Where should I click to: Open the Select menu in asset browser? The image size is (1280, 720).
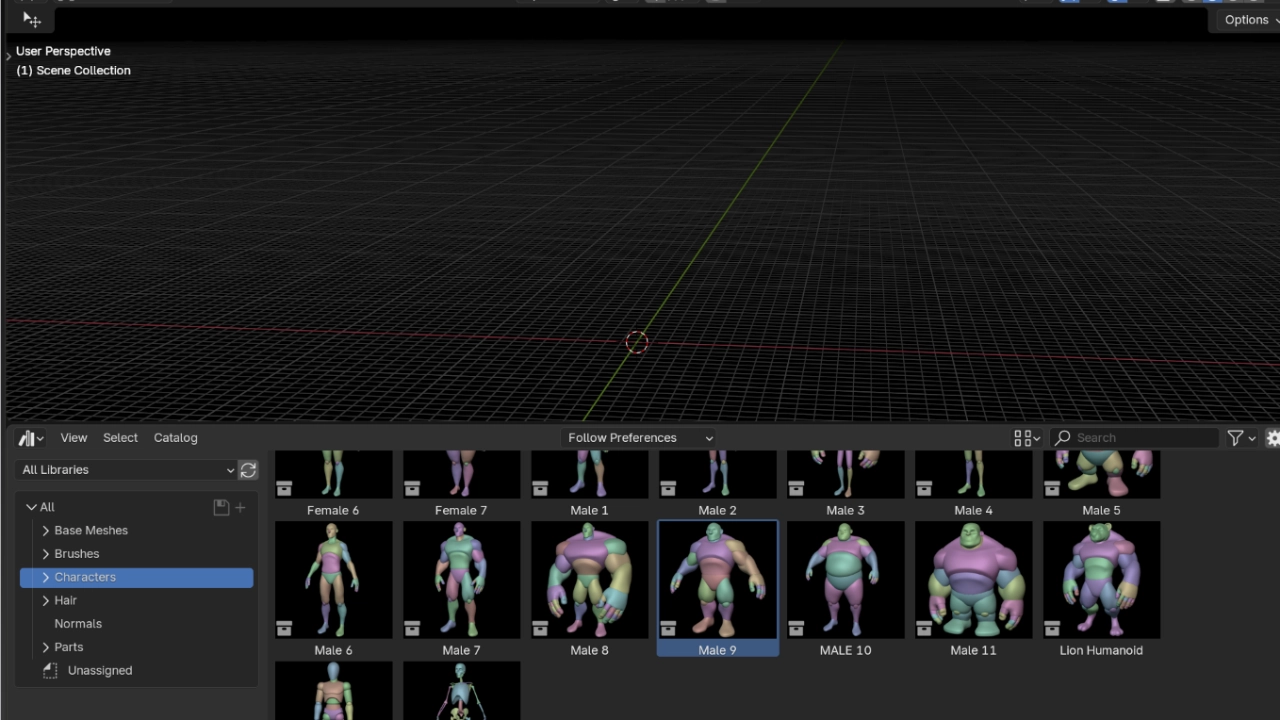120,438
